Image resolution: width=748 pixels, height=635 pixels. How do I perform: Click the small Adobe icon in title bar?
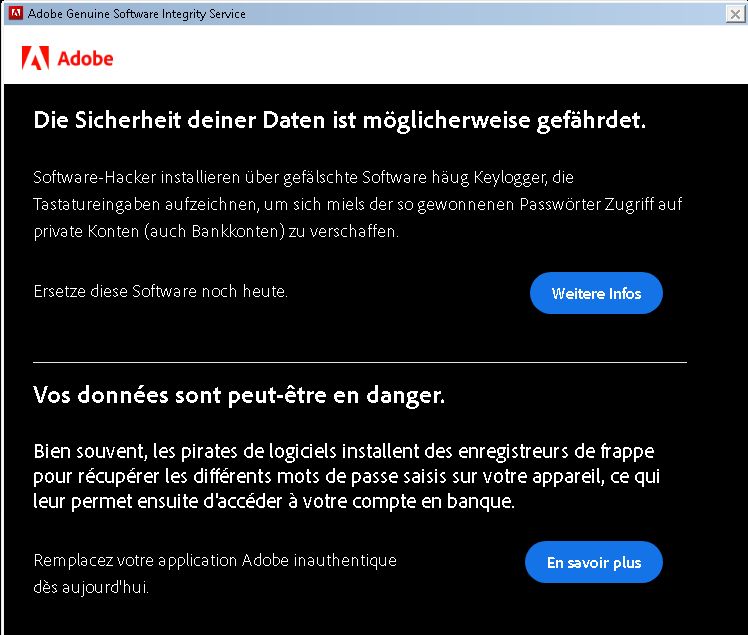click(16, 13)
